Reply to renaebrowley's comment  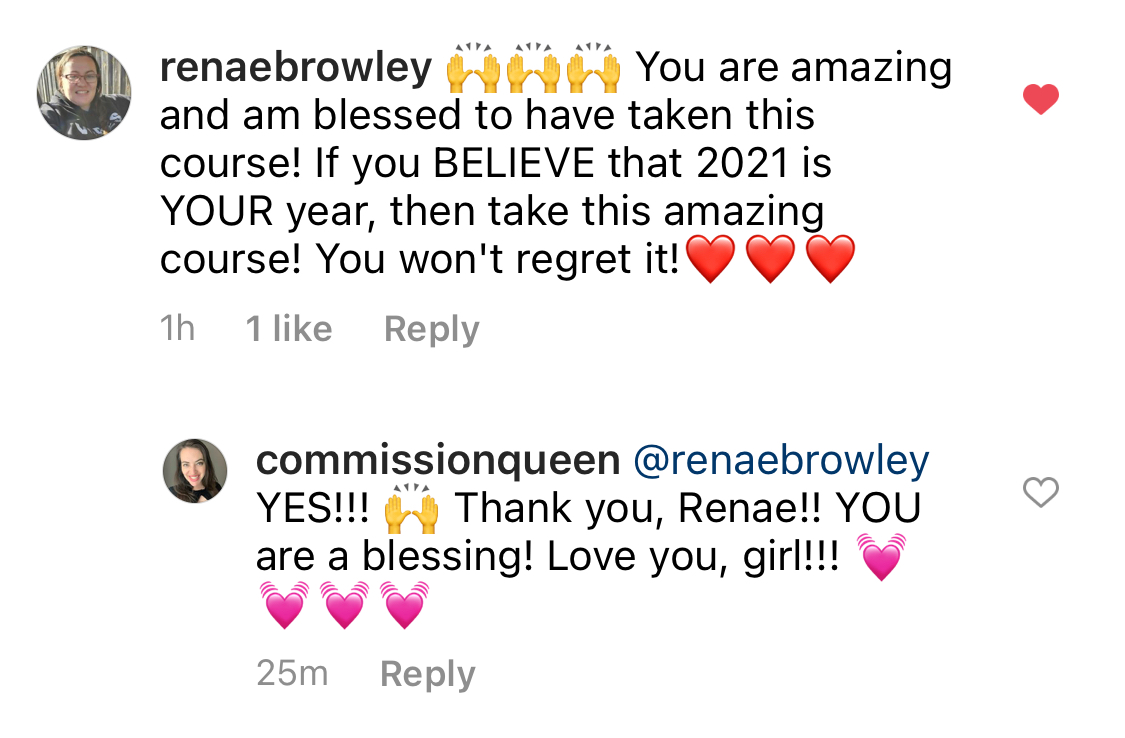coord(432,329)
